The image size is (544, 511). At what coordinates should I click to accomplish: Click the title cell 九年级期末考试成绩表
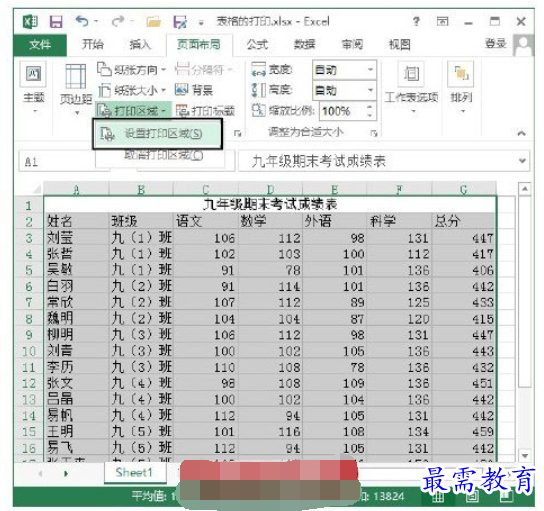270,205
